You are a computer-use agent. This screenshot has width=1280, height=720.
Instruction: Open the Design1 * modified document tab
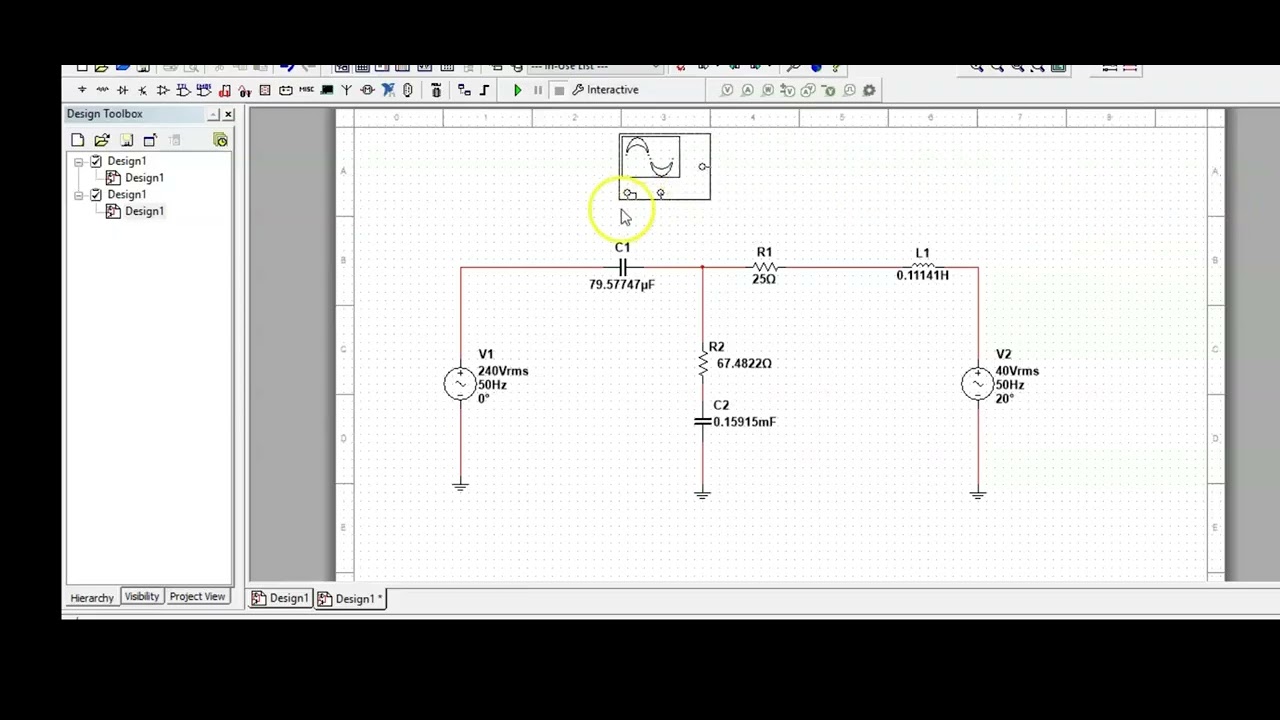tap(350, 598)
